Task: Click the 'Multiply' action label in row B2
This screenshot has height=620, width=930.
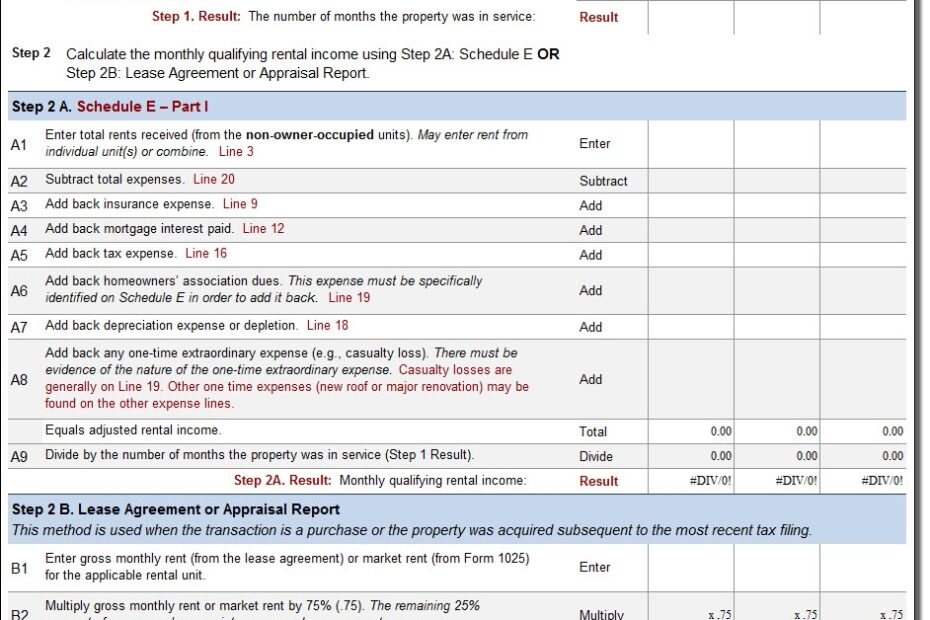Action: (x=601, y=615)
